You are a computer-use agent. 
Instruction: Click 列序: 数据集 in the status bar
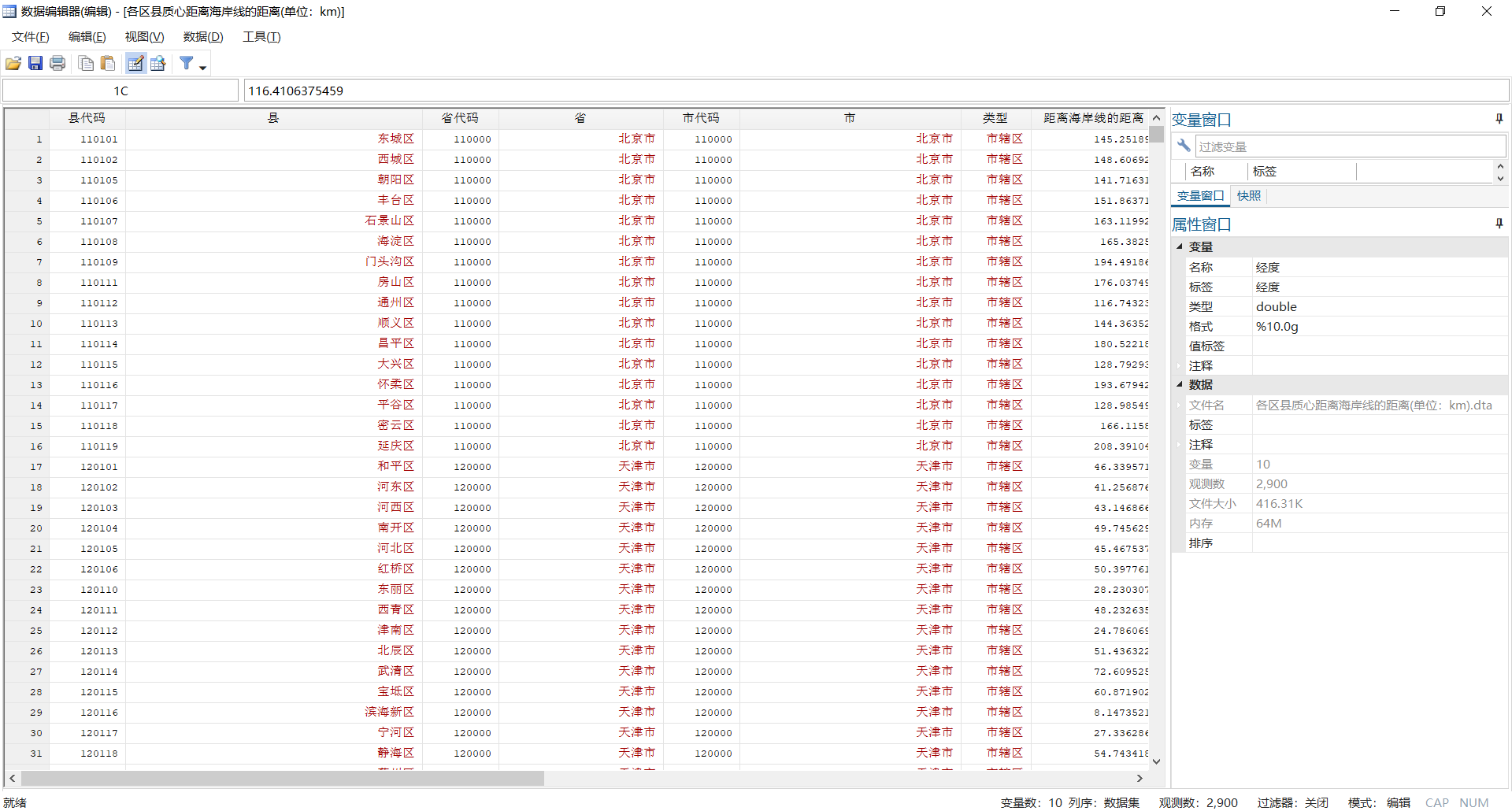pyautogui.click(x=1103, y=802)
